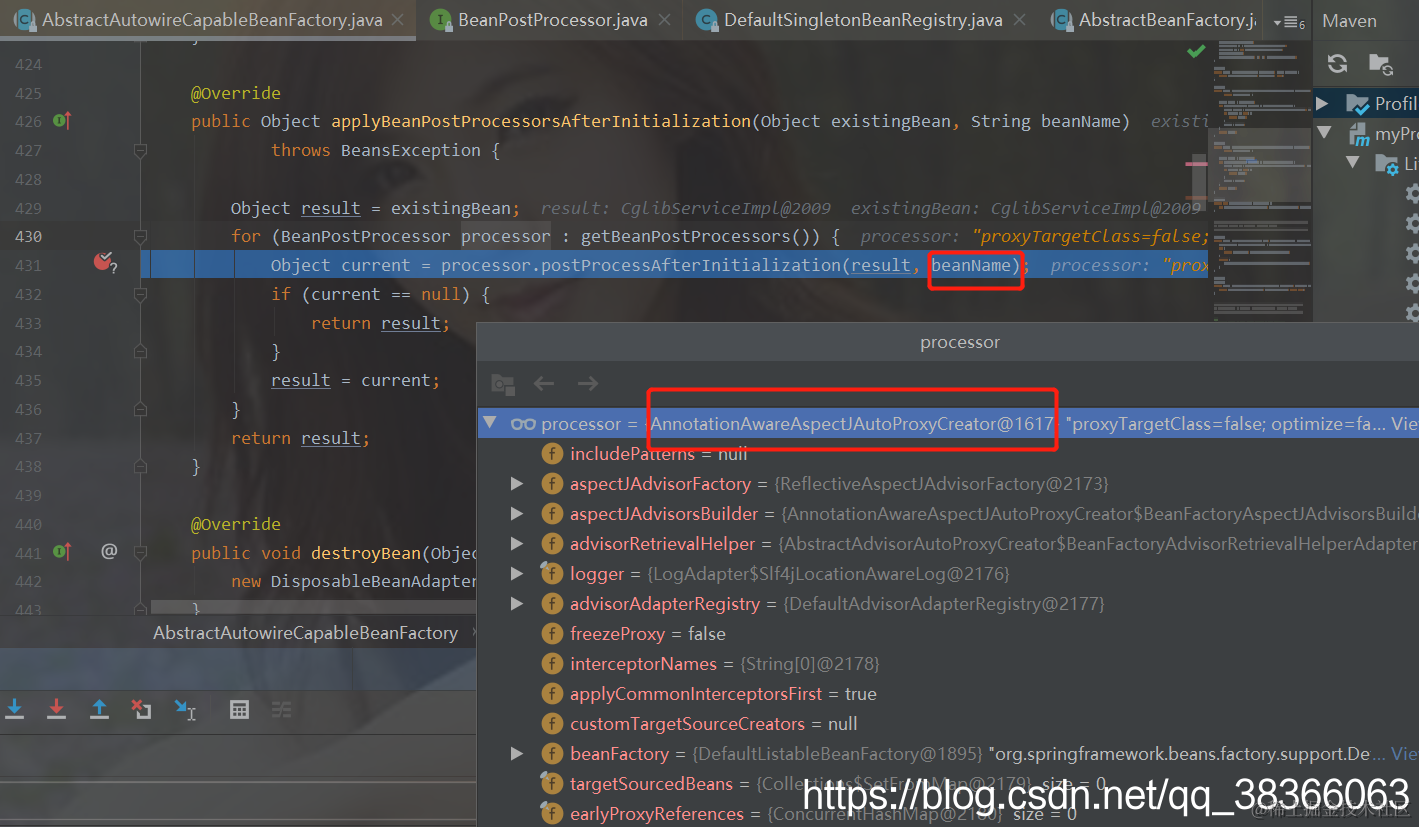Click the field icon beside includePatterns
Screen dimensions: 1419x827
tap(551, 454)
